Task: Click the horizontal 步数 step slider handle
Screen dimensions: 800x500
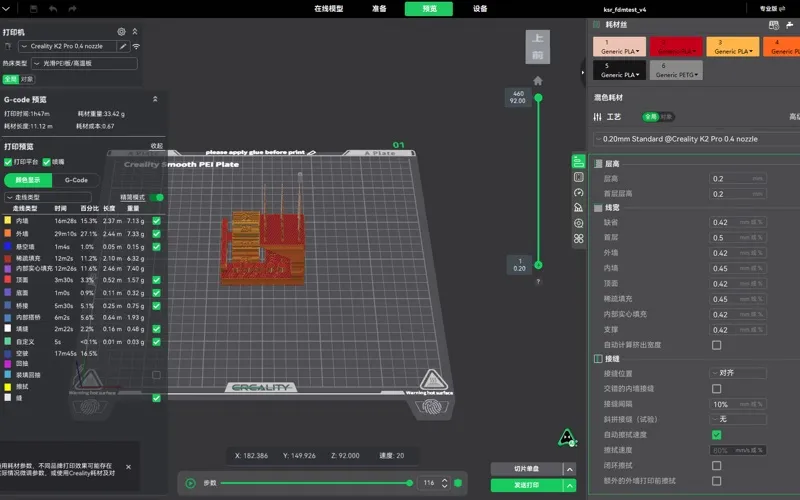Action: click(x=409, y=483)
